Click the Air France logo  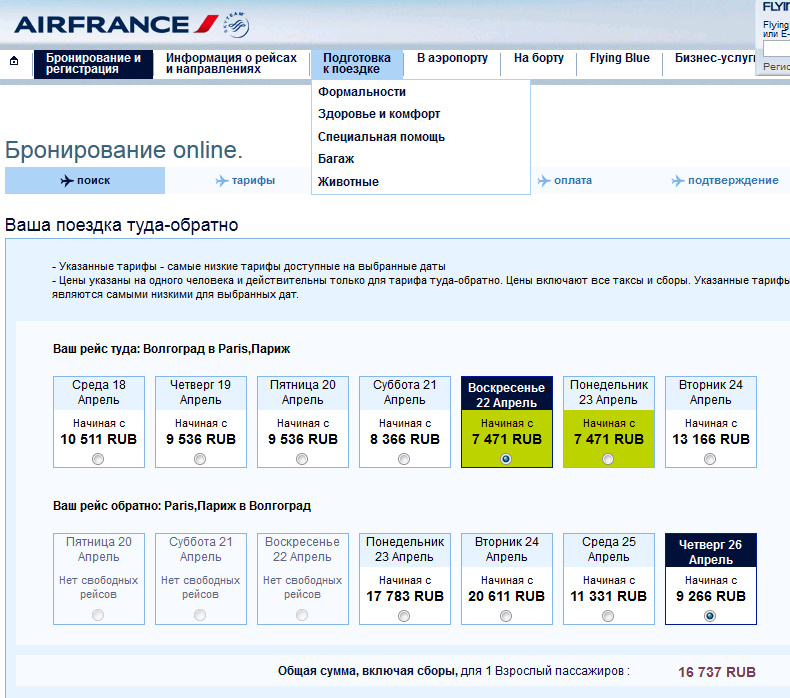click(x=116, y=24)
